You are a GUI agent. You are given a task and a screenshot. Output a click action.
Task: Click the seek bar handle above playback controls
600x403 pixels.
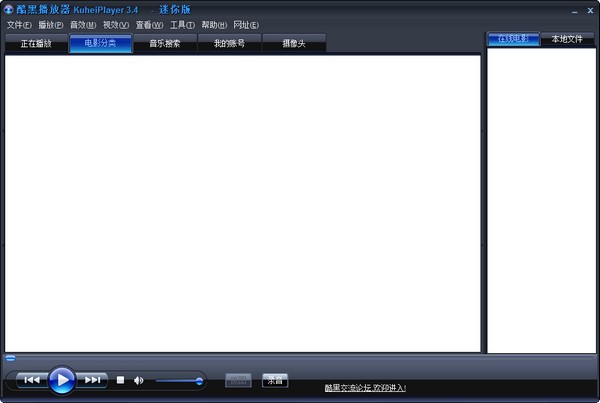click(x=10, y=357)
